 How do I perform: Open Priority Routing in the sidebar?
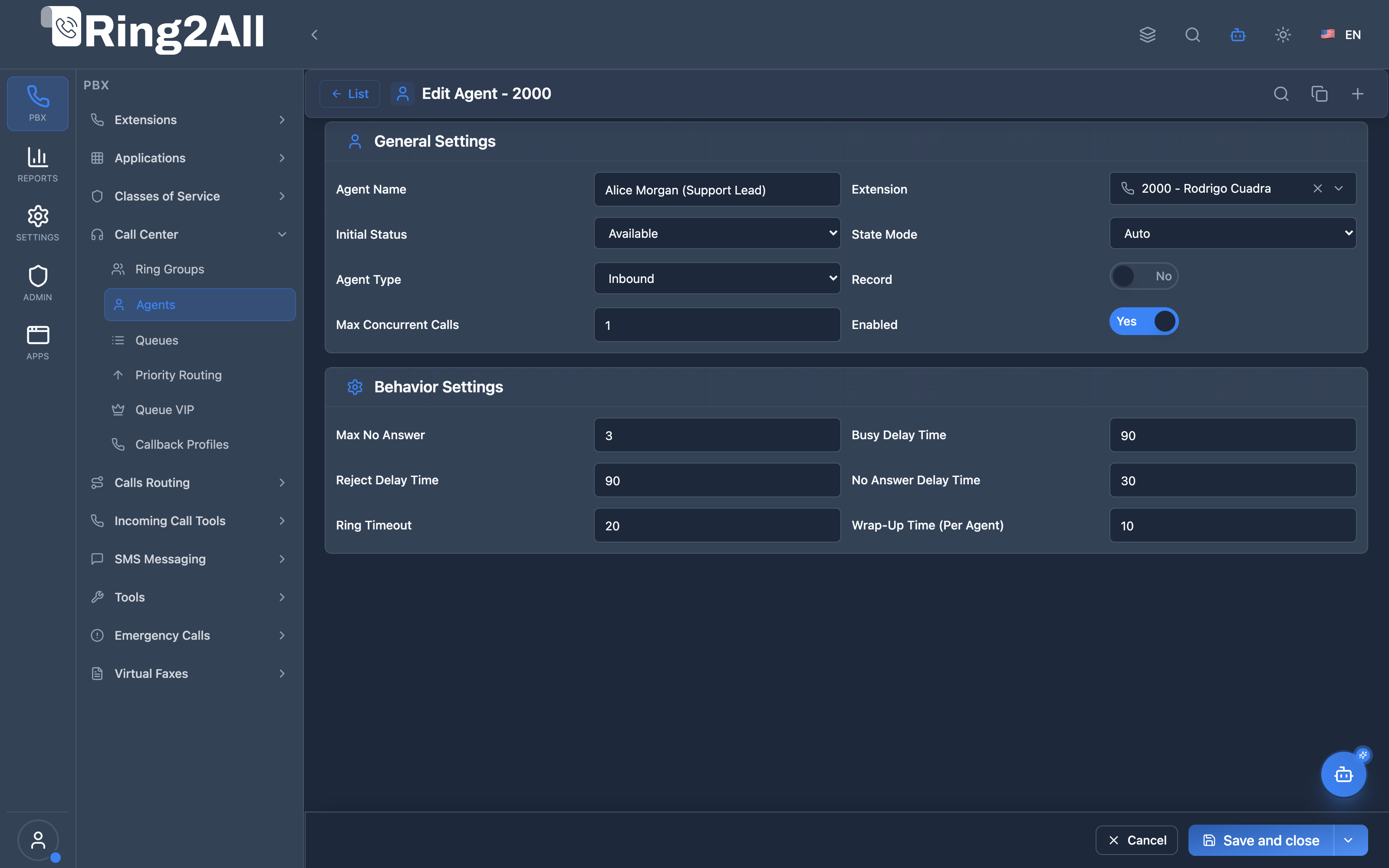pyautogui.click(x=200, y=375)
